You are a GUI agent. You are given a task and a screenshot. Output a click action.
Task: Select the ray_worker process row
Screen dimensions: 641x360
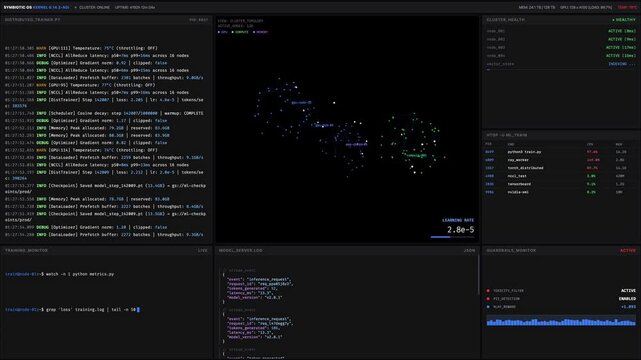[561, 160]
